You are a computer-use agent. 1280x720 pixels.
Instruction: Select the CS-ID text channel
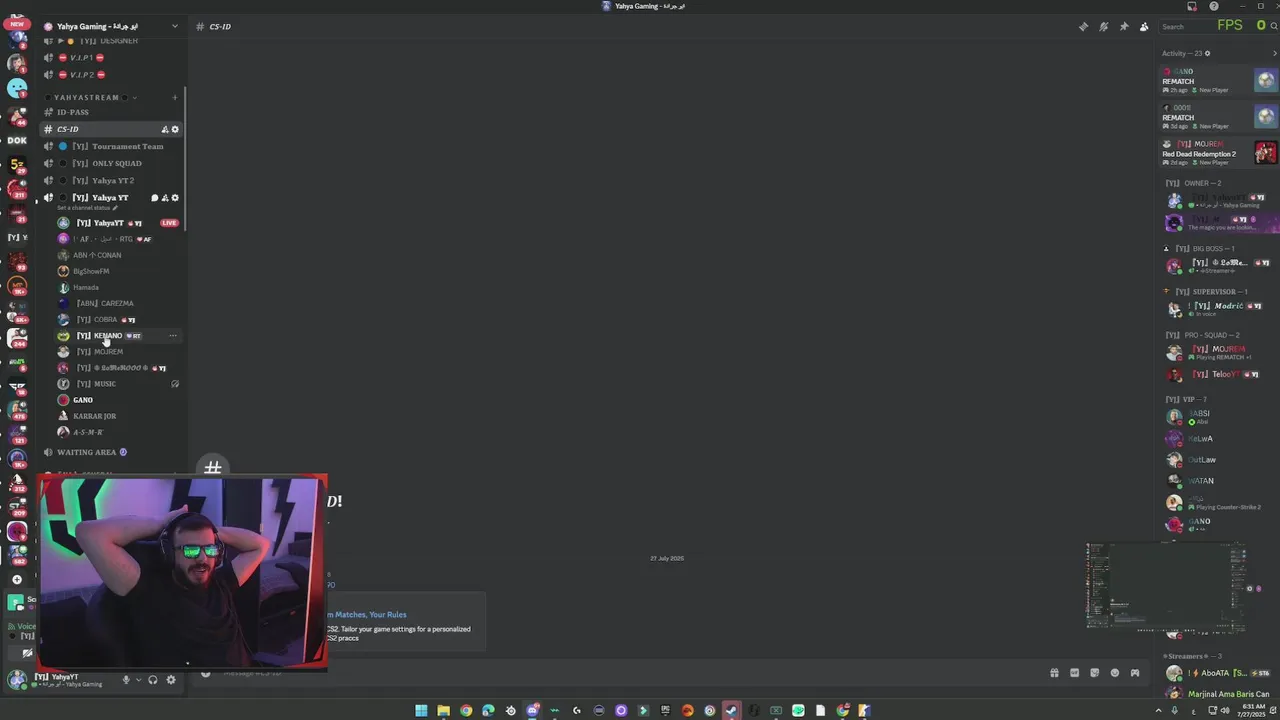[x=110, y=129]
